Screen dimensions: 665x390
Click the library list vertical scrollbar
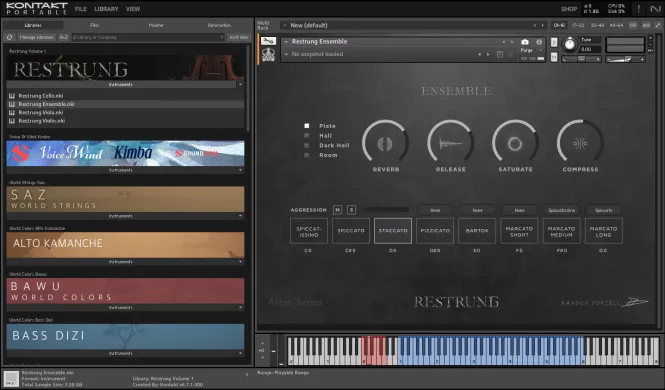tap(248, 88)
